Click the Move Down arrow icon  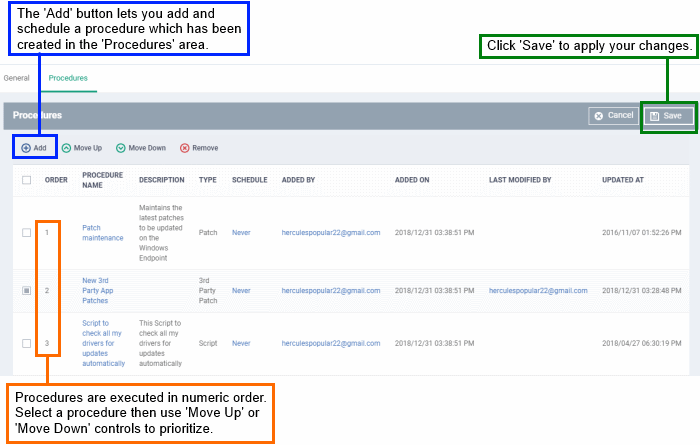(x=121, y=148)
